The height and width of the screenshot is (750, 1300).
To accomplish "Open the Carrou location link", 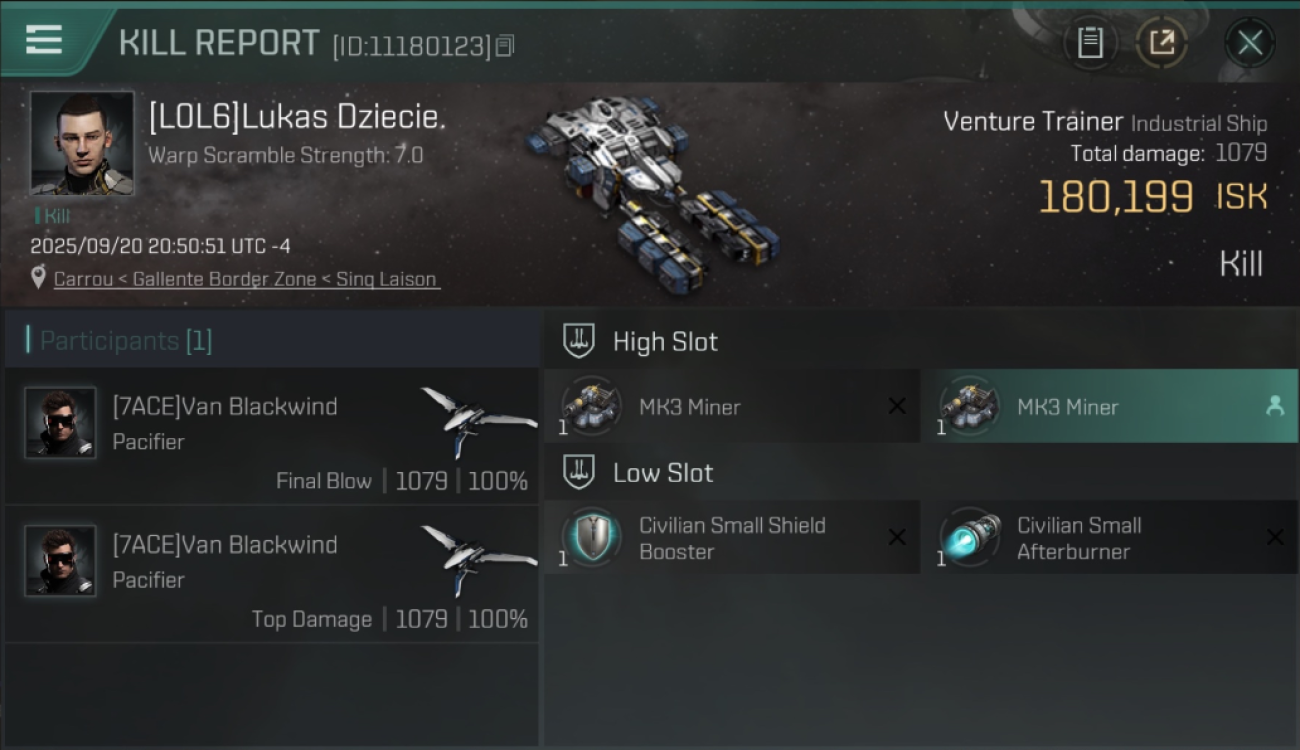I will 245,279.
